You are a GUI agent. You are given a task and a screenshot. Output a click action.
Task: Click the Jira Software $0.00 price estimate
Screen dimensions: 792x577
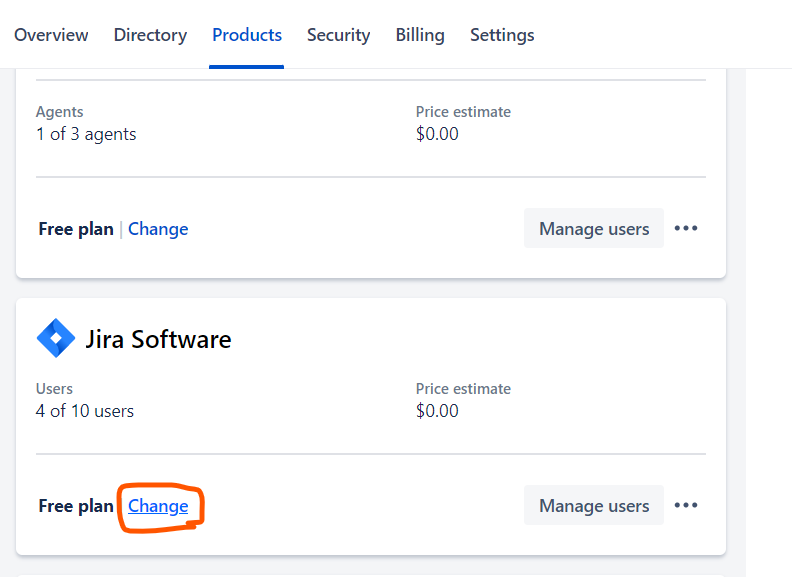[x=437, y=411]
